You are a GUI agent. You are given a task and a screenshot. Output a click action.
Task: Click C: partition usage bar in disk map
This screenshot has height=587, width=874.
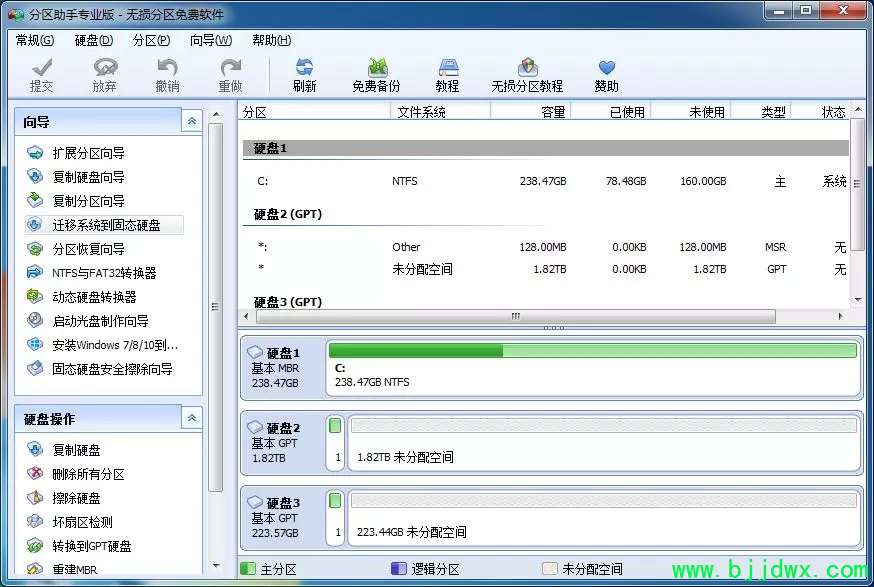(x=593, y=350)
